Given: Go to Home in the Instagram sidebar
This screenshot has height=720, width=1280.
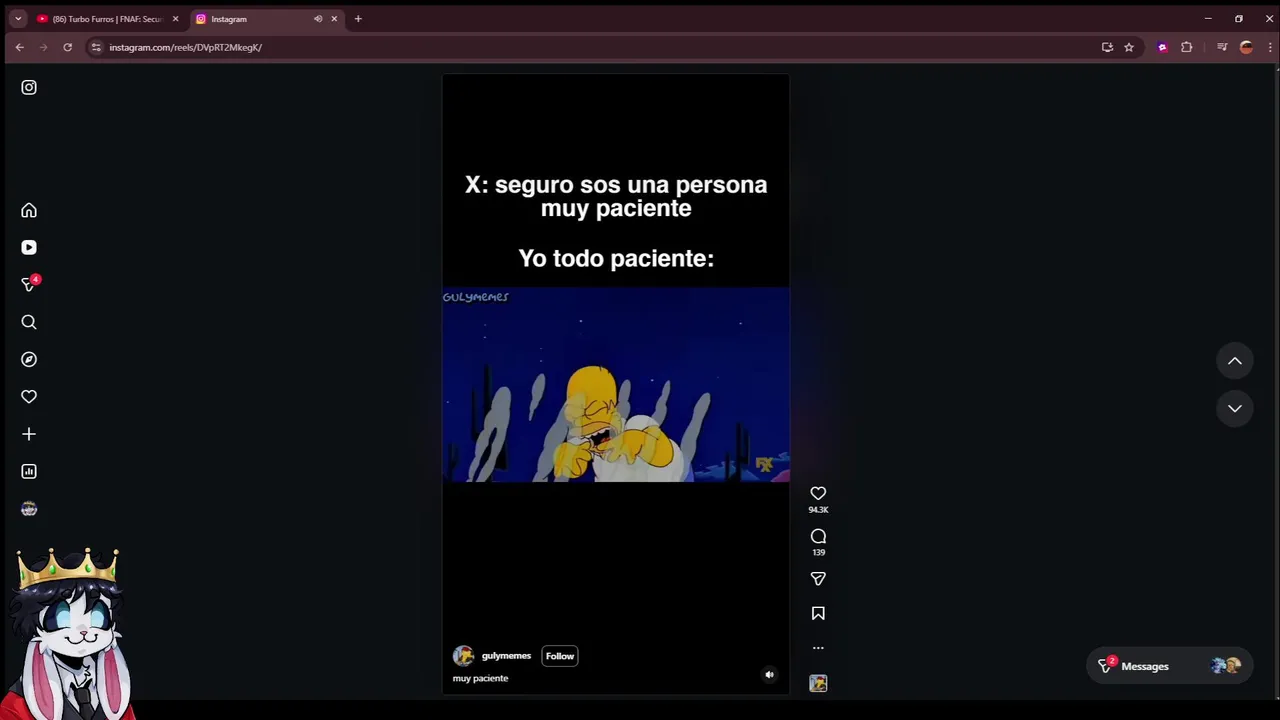Looking at the screenshot, I should [x=29, y=210].
